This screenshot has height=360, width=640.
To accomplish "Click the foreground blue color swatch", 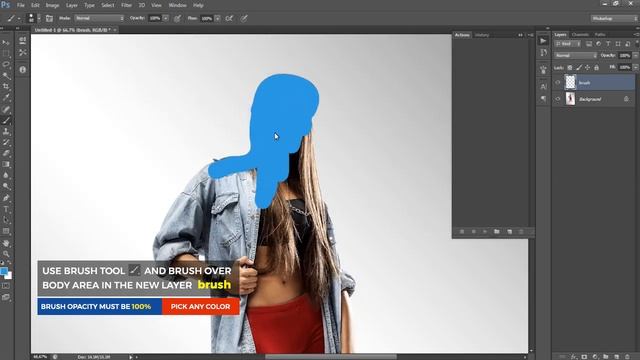I will 4,271.
